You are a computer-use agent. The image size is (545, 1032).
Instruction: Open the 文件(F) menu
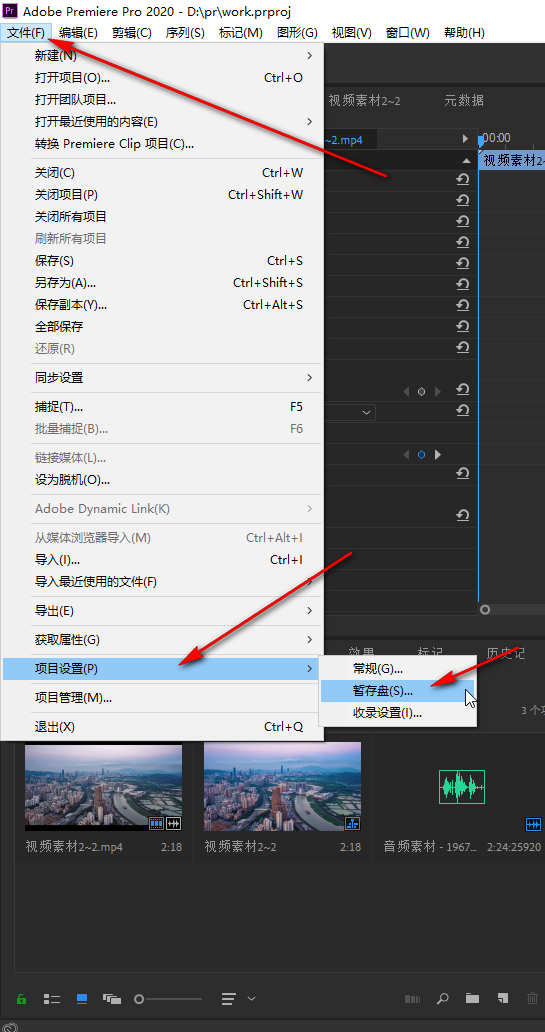coord(26,33)
